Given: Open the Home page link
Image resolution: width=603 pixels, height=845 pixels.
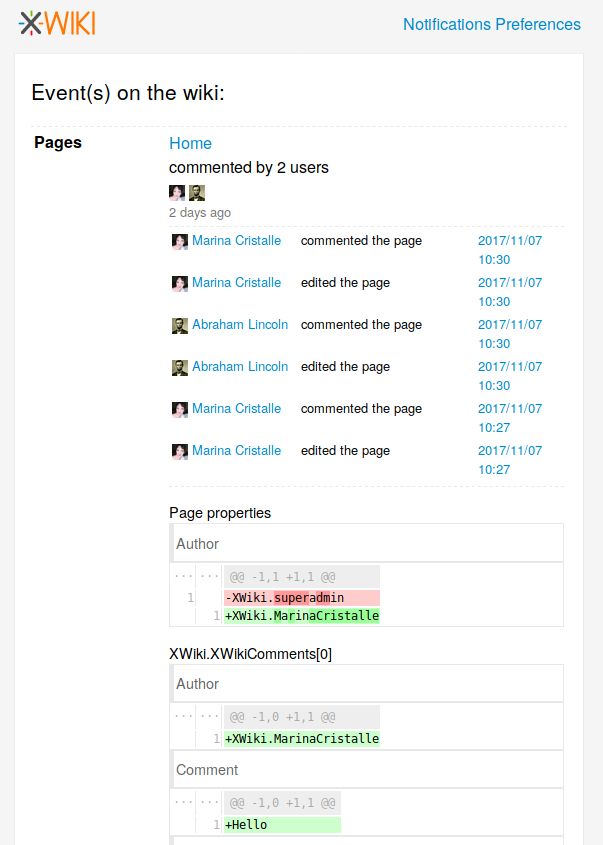Looking at the screenshot, I should 190,143.
